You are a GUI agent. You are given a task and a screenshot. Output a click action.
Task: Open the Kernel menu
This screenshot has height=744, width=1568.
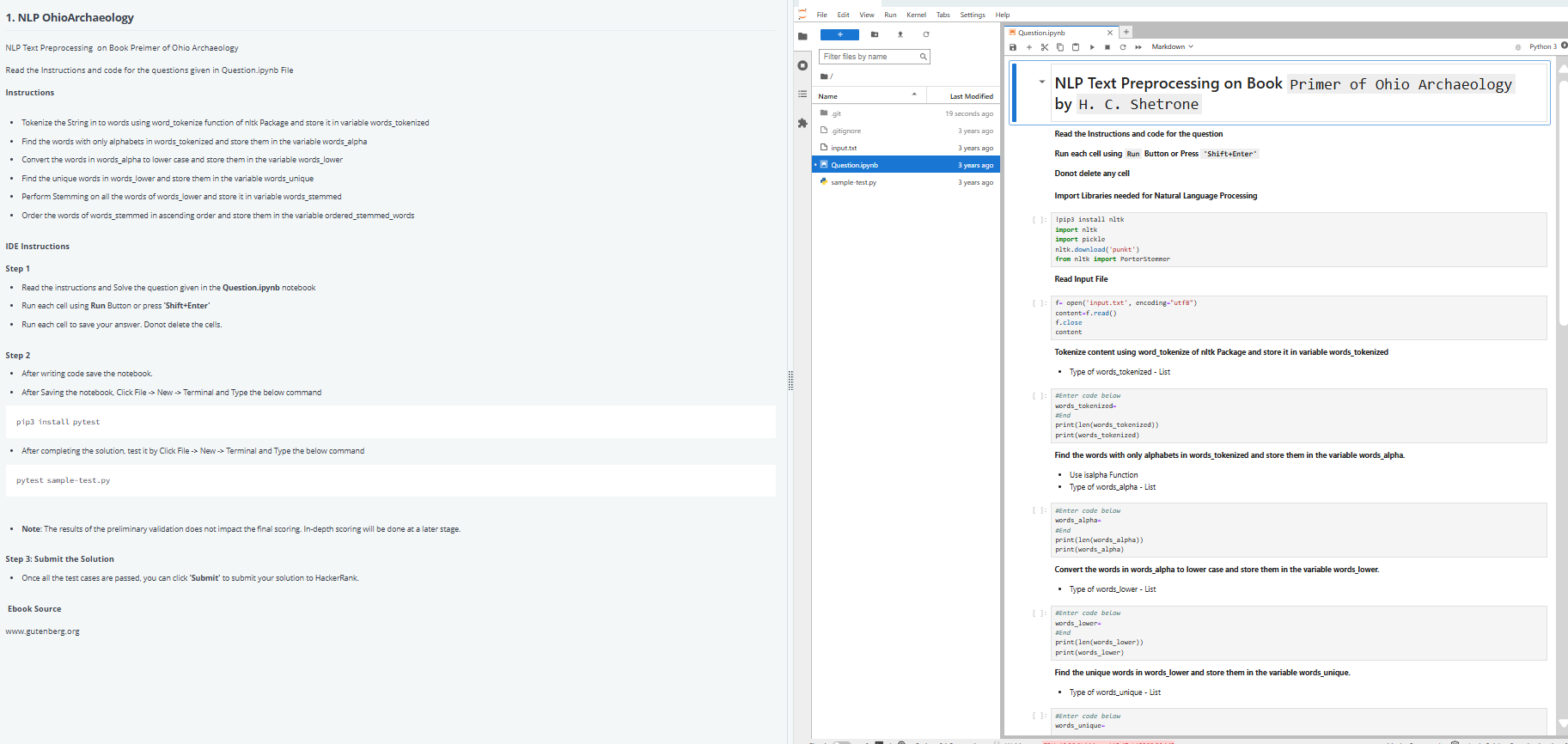tap(917, 15)
